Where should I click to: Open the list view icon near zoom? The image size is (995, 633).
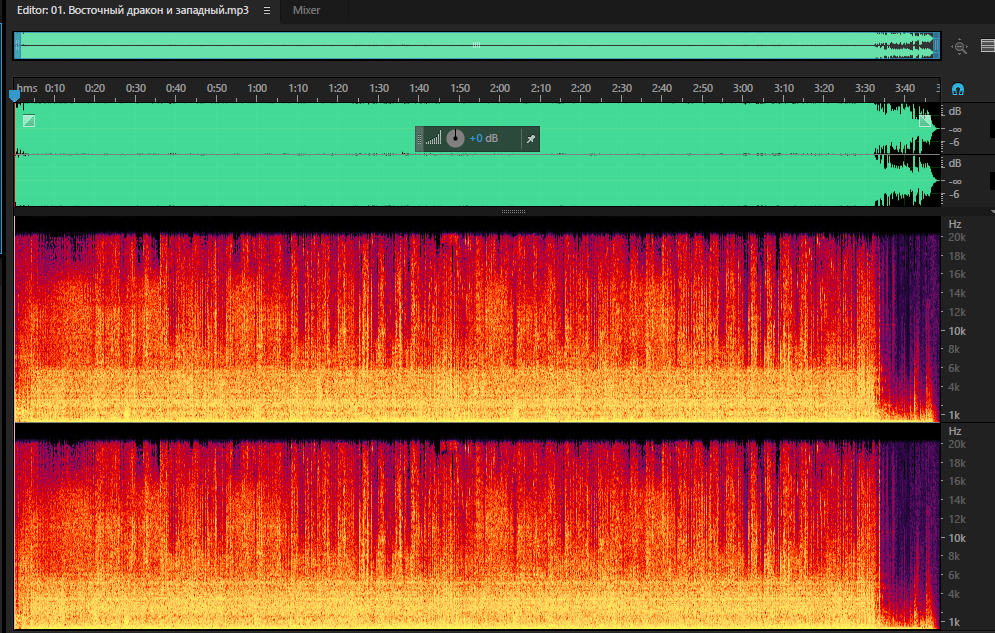[x=987, y=46]
